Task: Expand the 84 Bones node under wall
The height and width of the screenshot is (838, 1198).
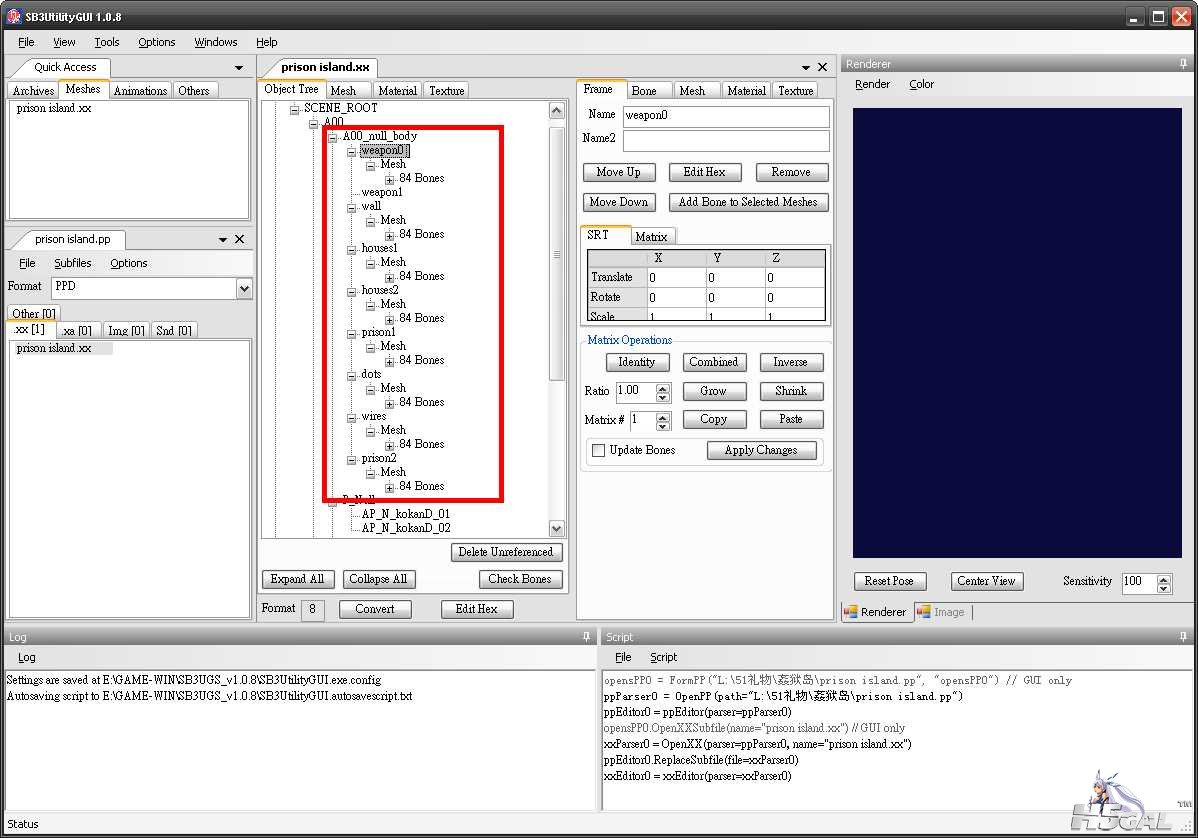Action: pos(390,235)
